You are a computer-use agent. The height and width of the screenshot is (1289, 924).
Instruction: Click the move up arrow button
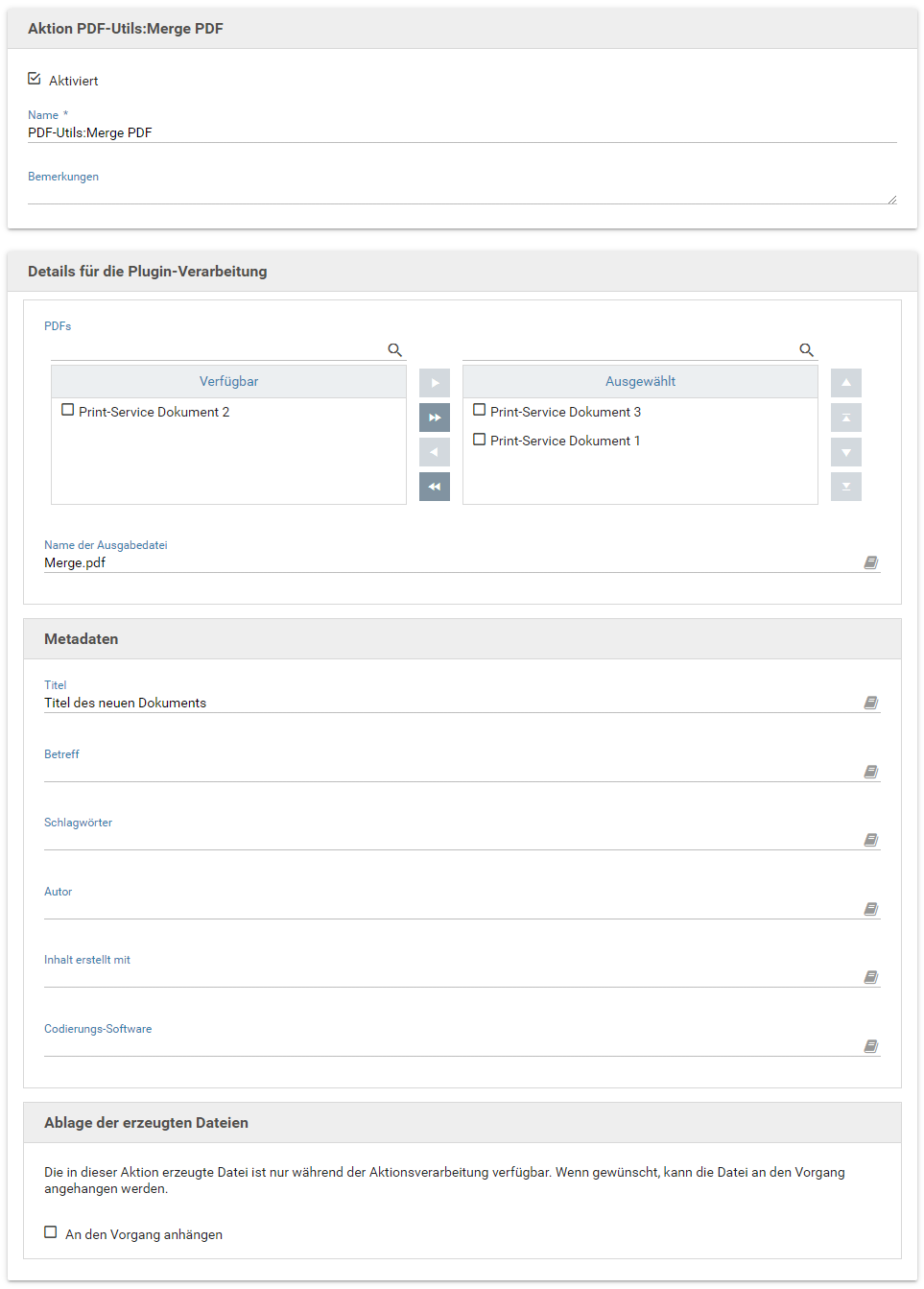[846, 383]
